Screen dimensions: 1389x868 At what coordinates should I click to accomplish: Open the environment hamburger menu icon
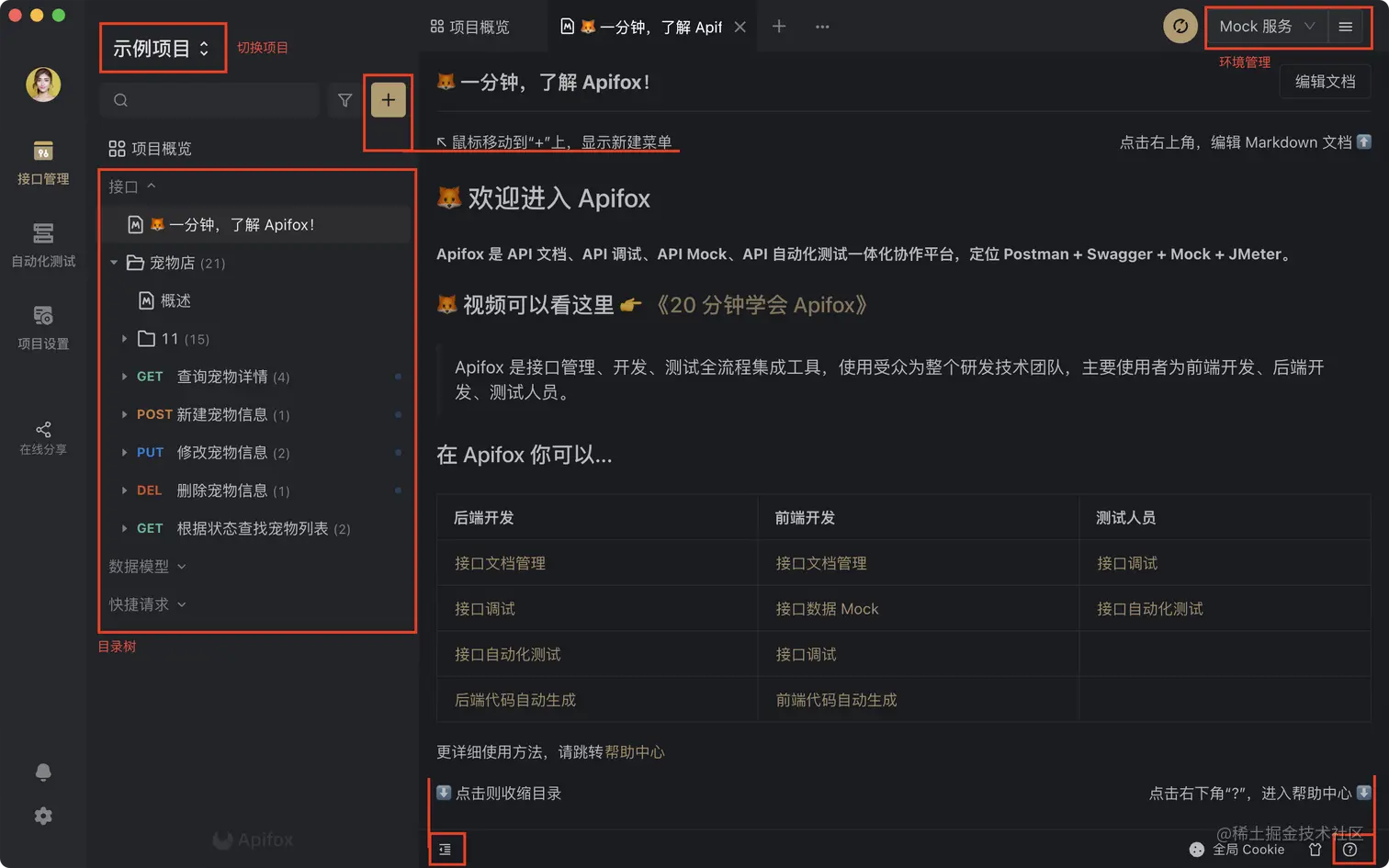1346,27
